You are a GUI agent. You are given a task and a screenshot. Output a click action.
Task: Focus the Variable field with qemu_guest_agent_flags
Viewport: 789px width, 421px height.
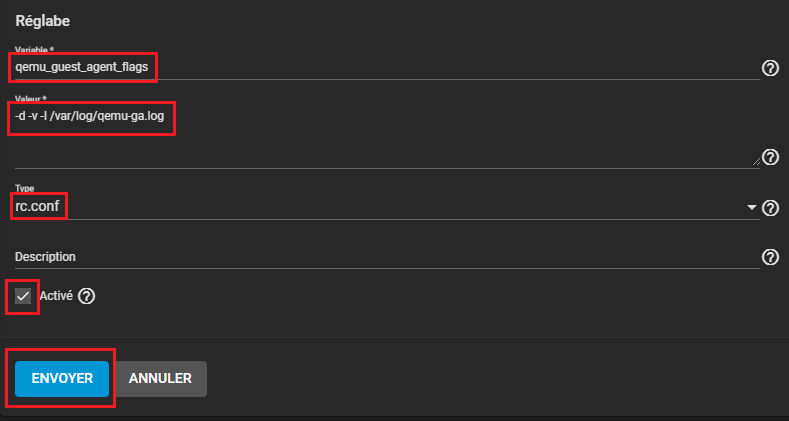pos(380,66)
